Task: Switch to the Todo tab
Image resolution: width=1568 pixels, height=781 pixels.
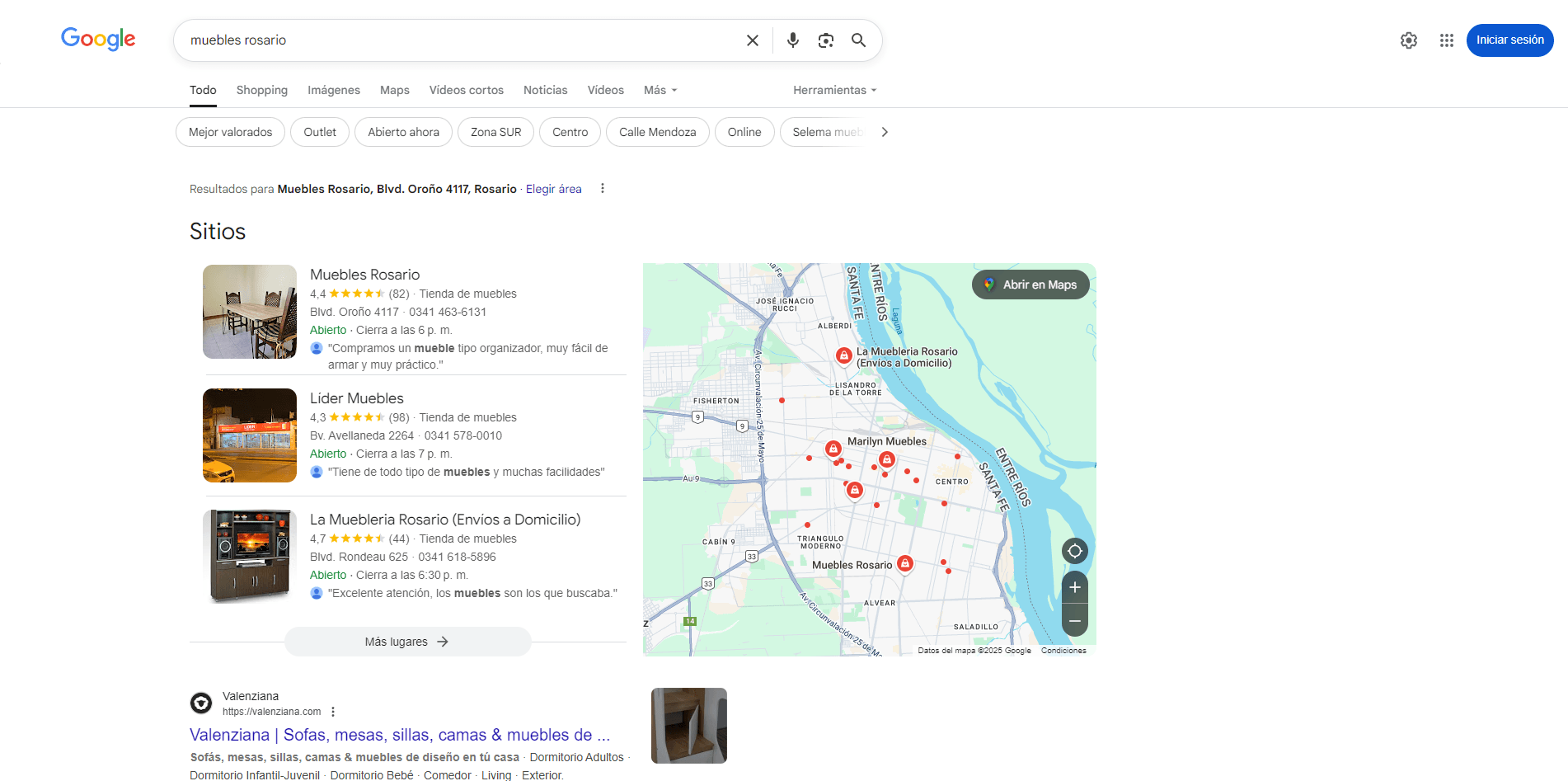Action: (203, 90)
